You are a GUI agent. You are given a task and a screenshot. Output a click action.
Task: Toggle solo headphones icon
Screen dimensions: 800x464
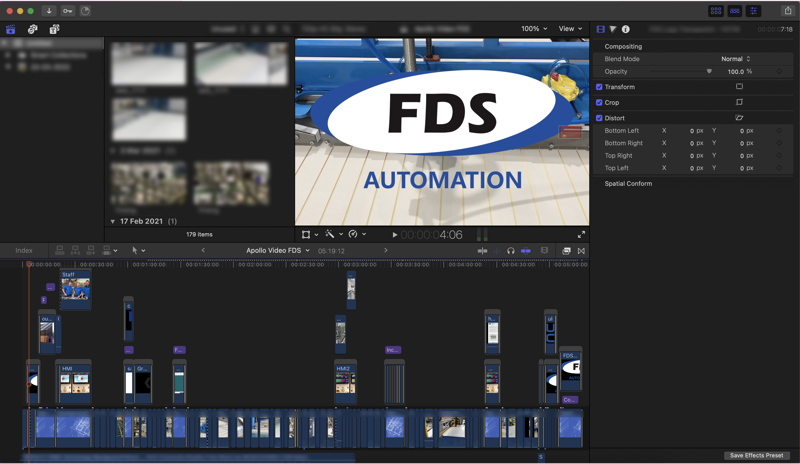(511, 251)
